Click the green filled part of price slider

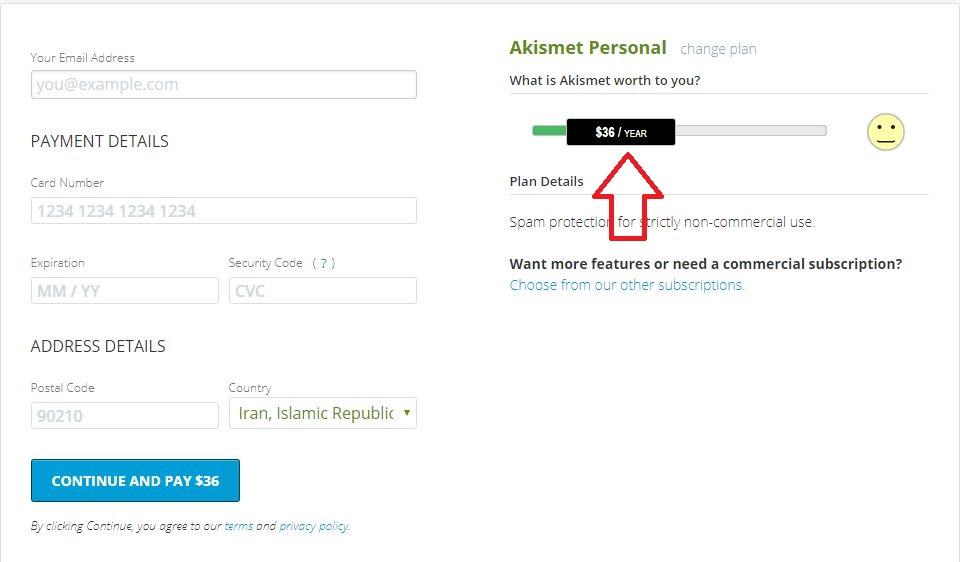pyautogui.click(x=549, y=131)
